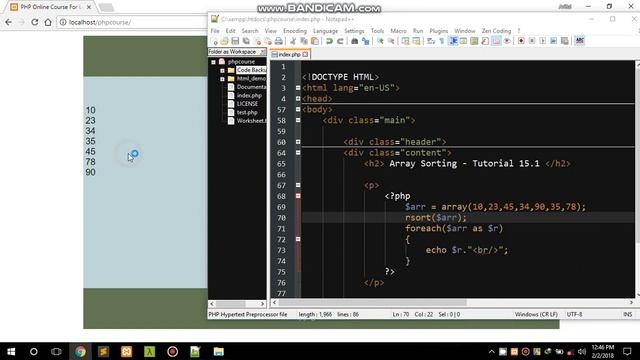The width and height of the screenshot is (640, 360).
Task: Click the Paste clipboard icon
Action: (x=315, y=41)
